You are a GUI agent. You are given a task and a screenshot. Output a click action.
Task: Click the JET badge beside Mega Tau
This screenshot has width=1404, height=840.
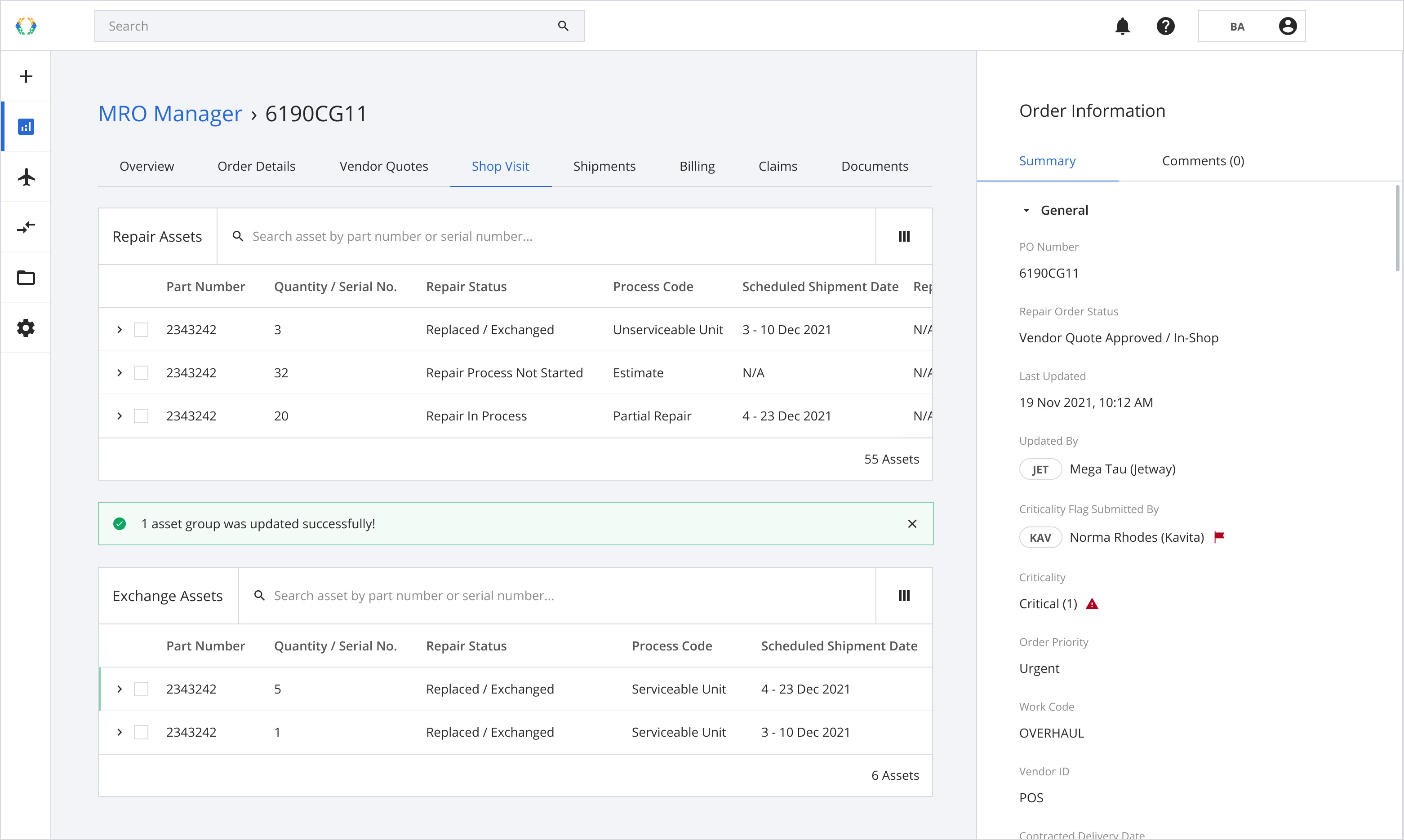coord(1040,469)
